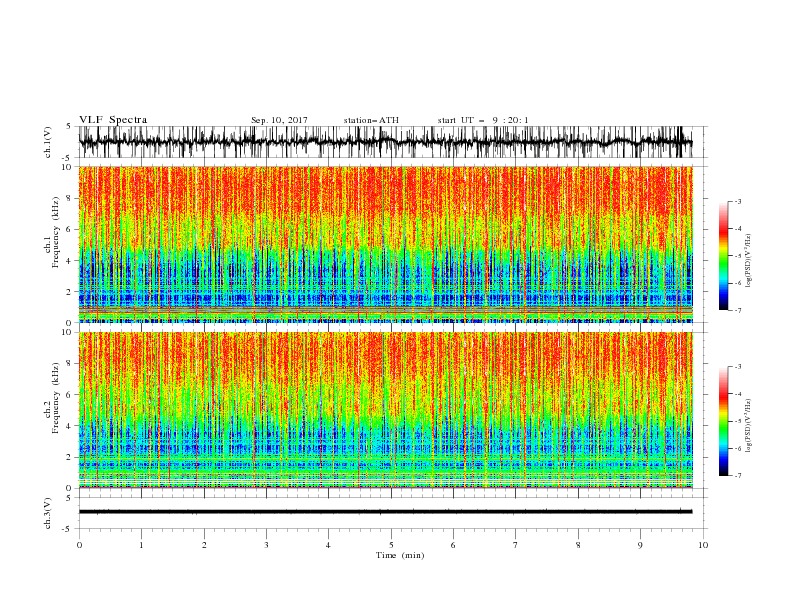Click the ch.2 frequency spectrogram panel

385,410
